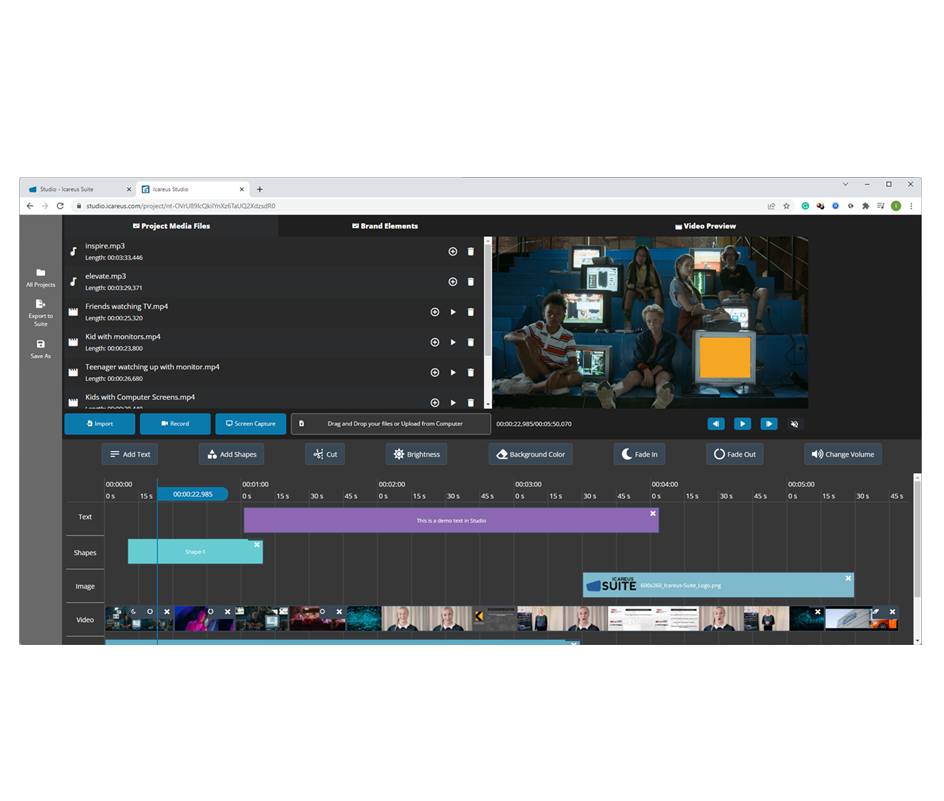Screen dimensions: 944x801
Task: Go back in browser
Action: [x=30, y=206]
